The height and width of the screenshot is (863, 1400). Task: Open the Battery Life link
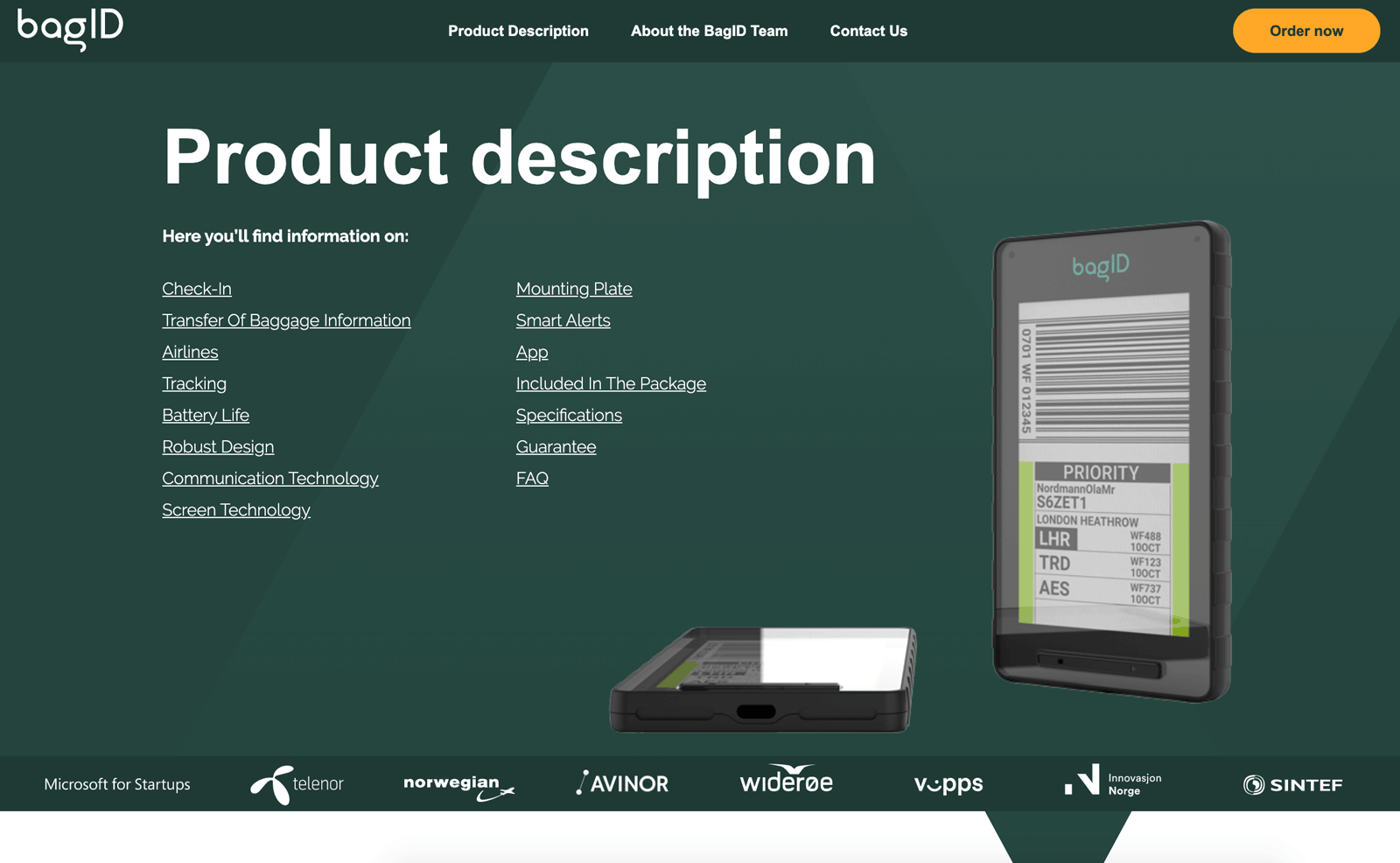tap(206, 415)
